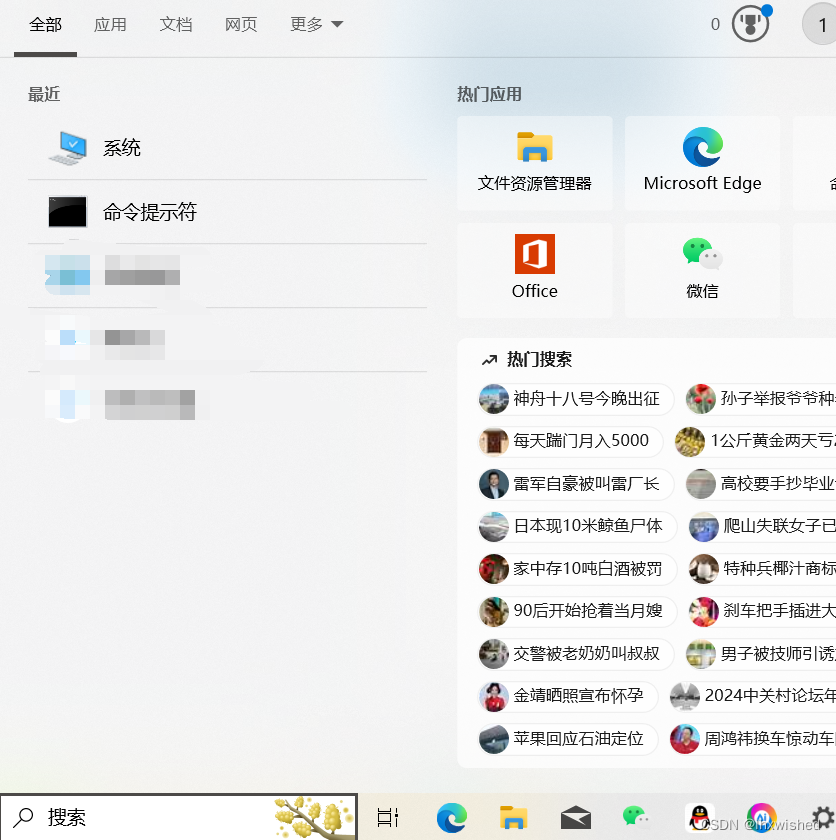Screen dimensions: 836x840
Task: Click thumbnail beside 金靖晒照宣布怀孕
Action: 493,696
